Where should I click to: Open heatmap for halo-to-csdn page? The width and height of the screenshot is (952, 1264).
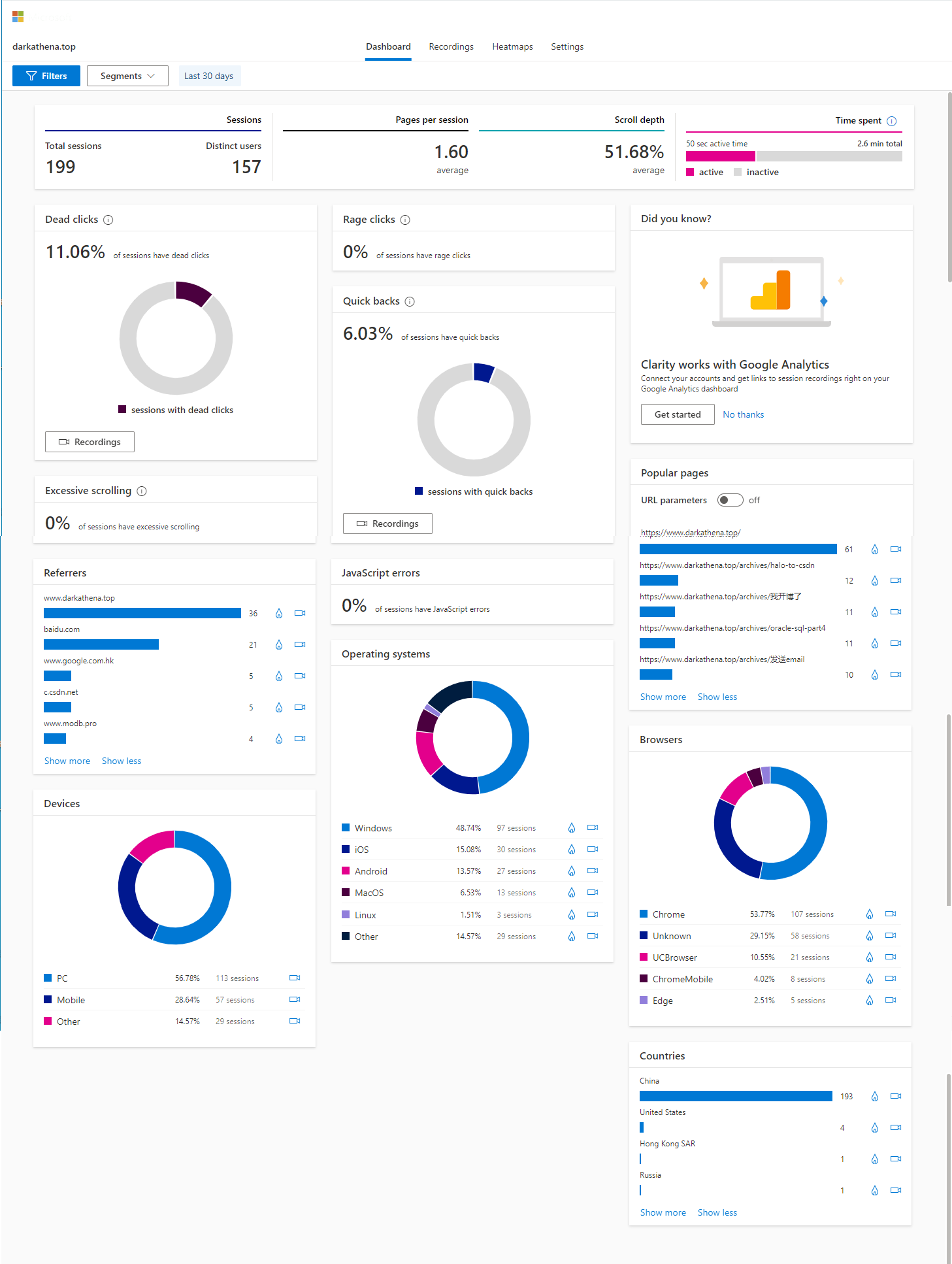click(875, 580)
